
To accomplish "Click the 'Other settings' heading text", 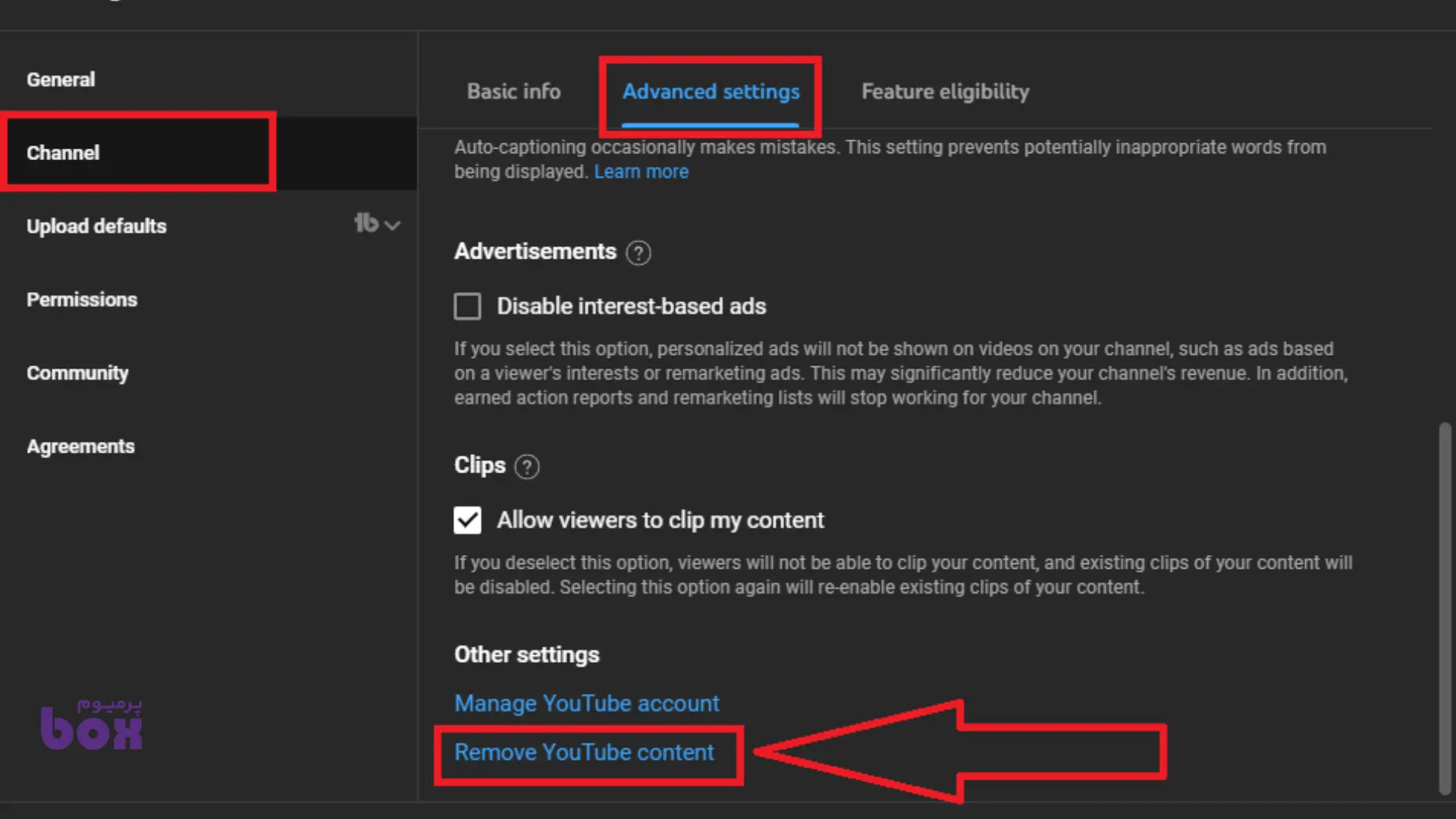I will (526, 655).
